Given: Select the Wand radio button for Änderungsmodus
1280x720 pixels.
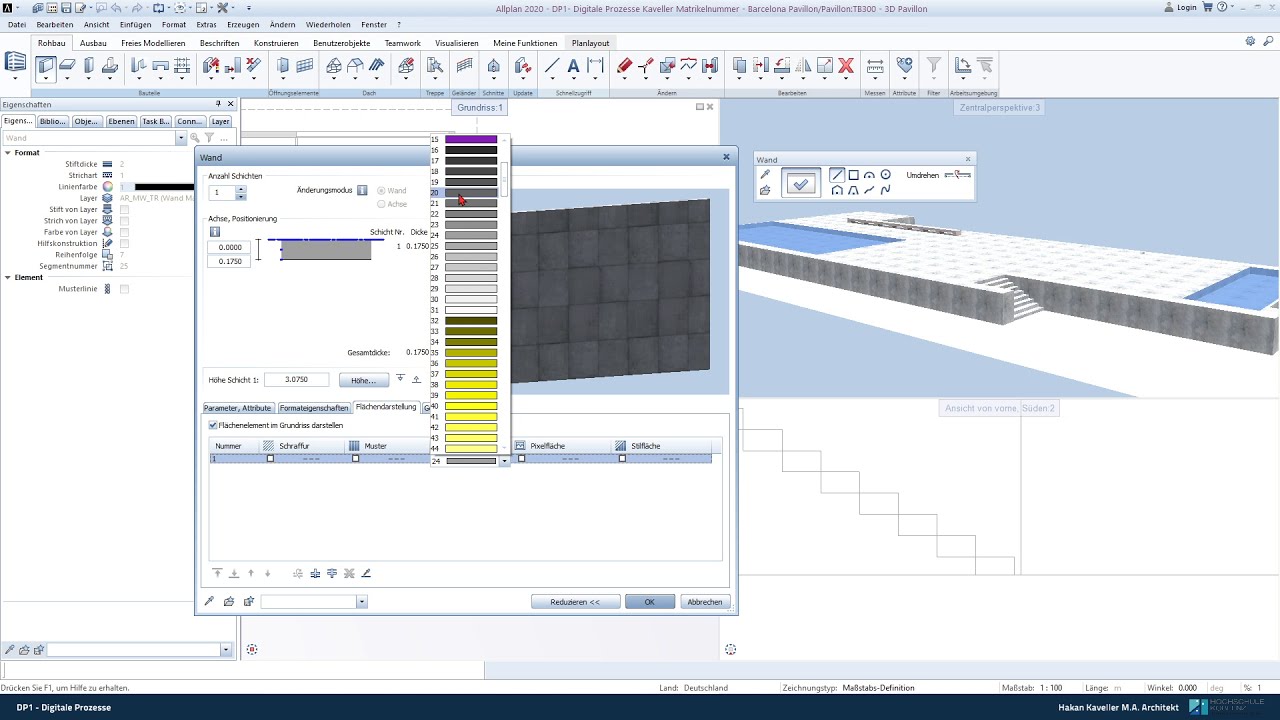Looking at the screenshot, I should [381, 190].
